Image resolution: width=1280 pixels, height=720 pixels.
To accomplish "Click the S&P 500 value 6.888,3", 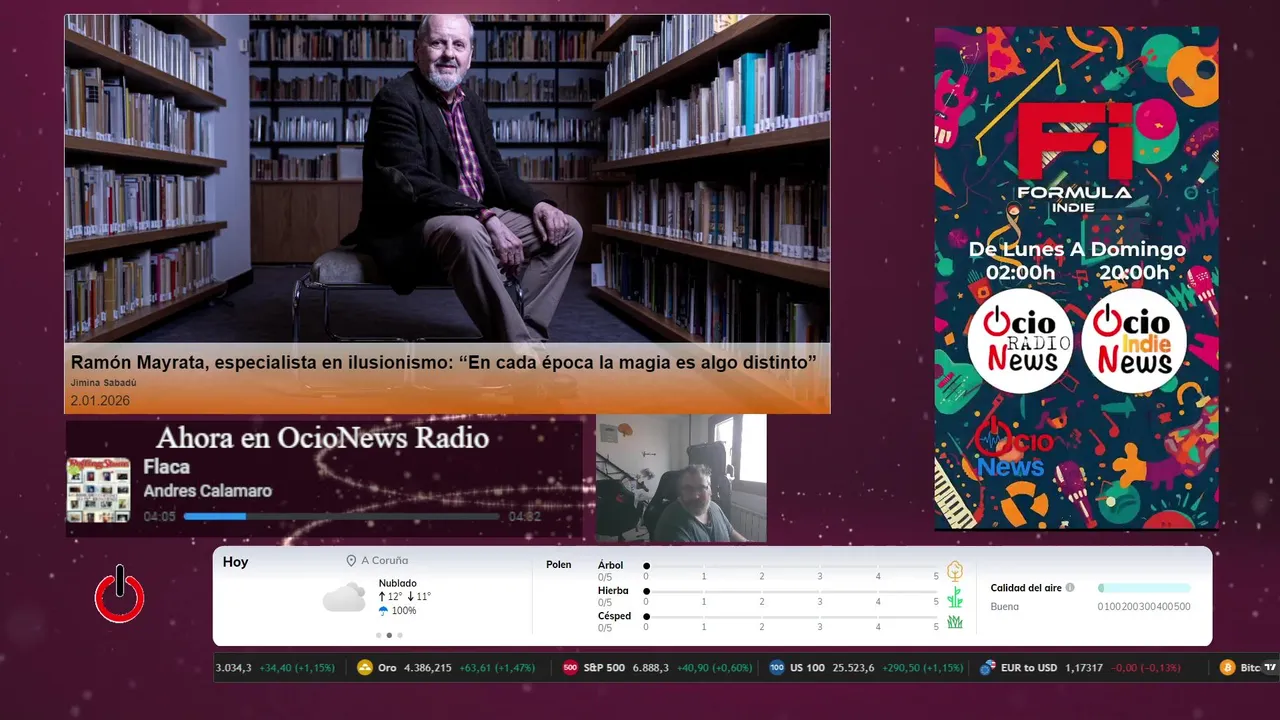I will (651, 668).
